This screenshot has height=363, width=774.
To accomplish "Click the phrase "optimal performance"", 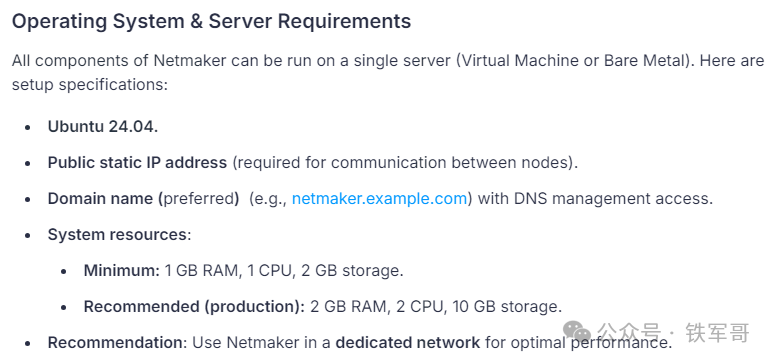I will coord(586,343).
